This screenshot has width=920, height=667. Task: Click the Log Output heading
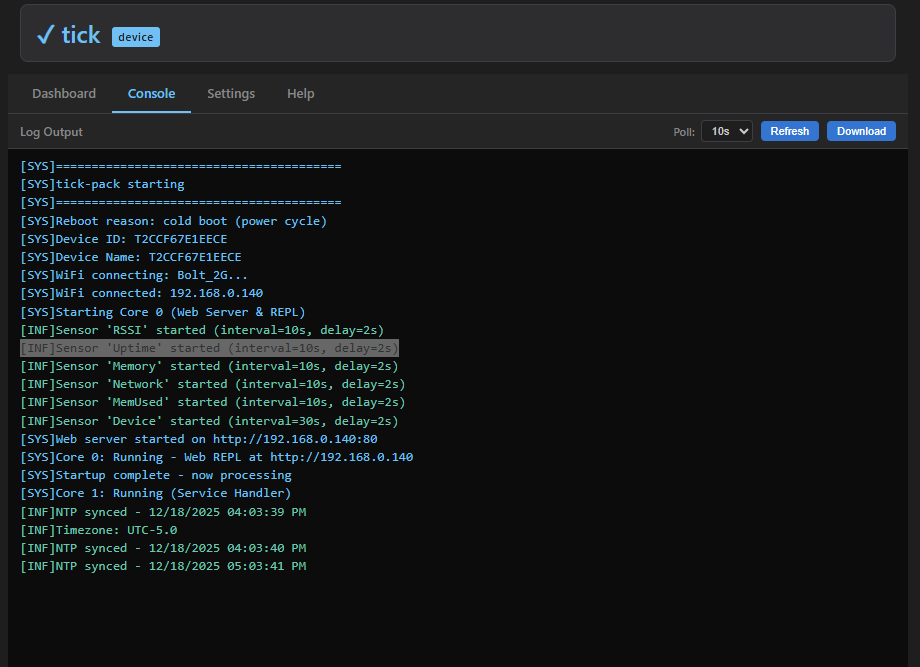(x=51, y=132)
